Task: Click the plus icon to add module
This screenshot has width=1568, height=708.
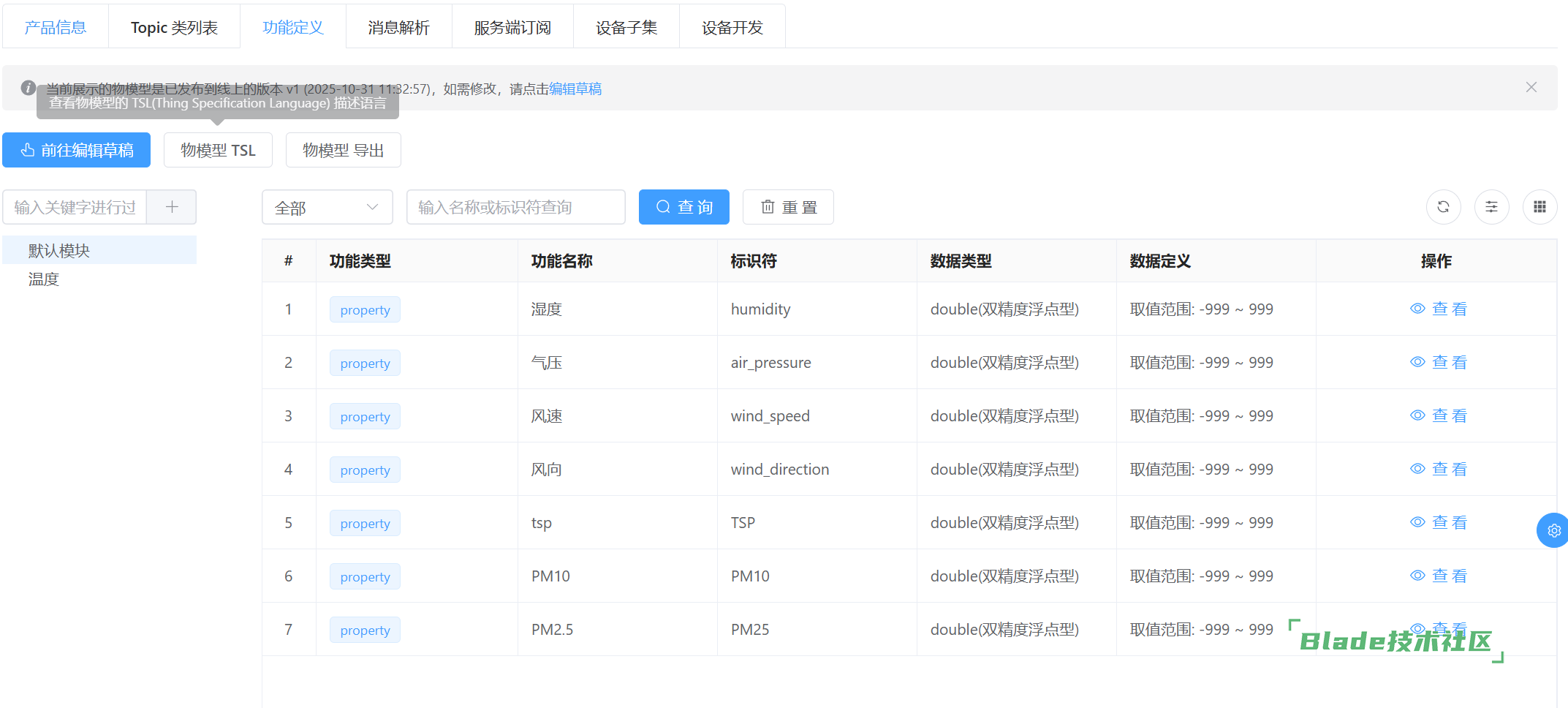Action: (172, 207)
